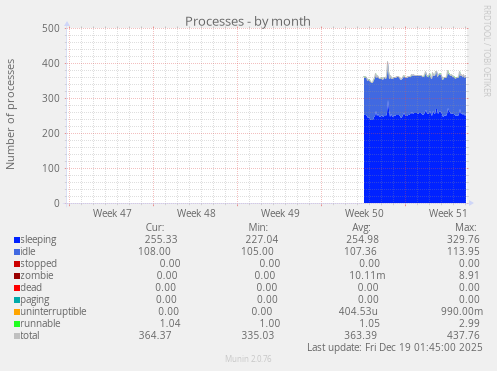497x371 pixels.
Task: Click sleeping current value 255.33
Action: click(x=161, y=239)
